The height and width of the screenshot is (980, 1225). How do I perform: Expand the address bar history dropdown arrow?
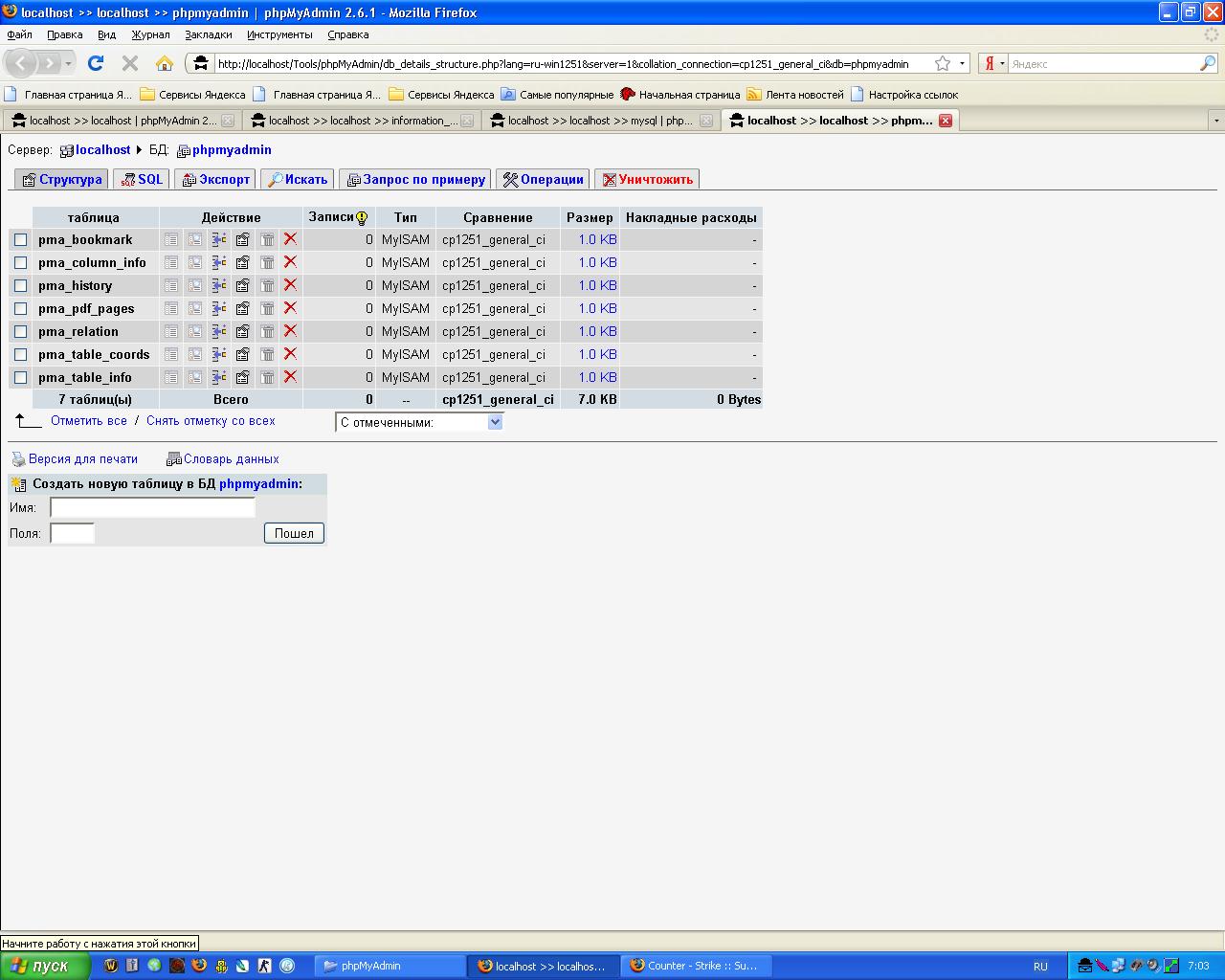(963, 63)
